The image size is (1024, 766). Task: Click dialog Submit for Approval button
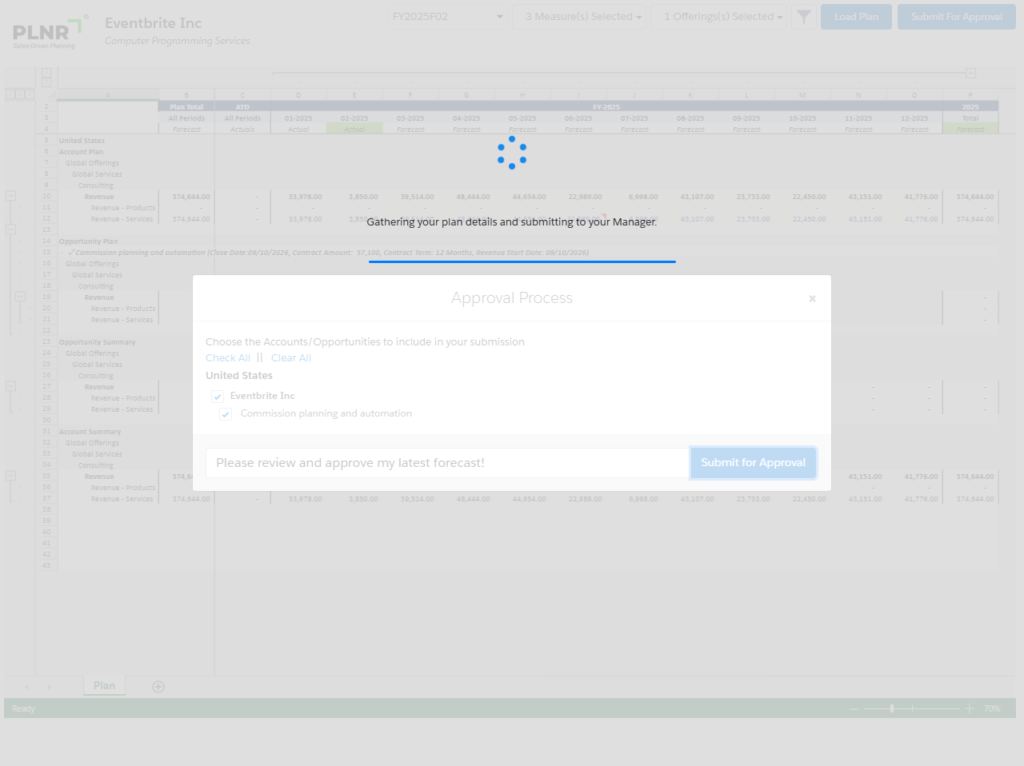753,462
